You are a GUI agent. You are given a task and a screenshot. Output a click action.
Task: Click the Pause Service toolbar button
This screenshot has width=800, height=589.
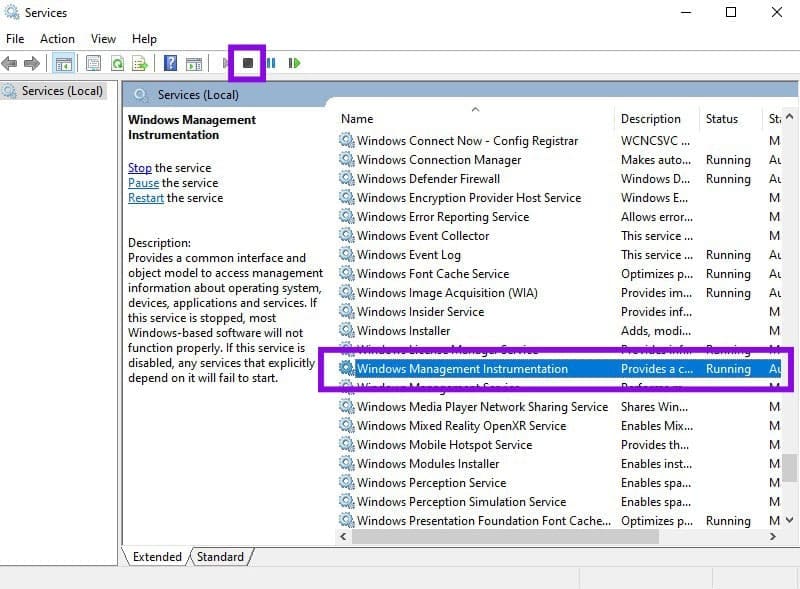click(x=271, y=63)
